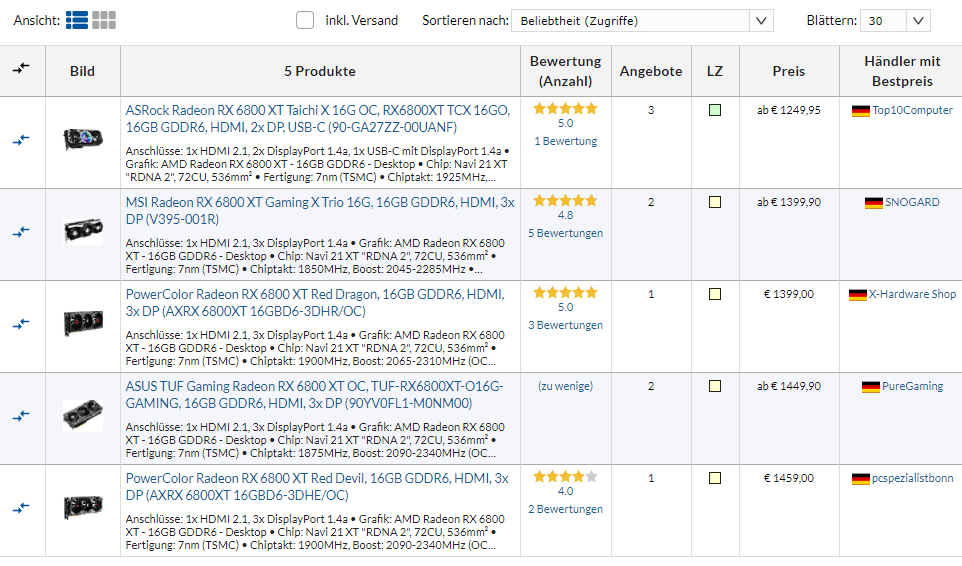Click PowerColor Red Devil product thumbnail
This screenshot has height=566, width=962.
[x=83, y=507]
